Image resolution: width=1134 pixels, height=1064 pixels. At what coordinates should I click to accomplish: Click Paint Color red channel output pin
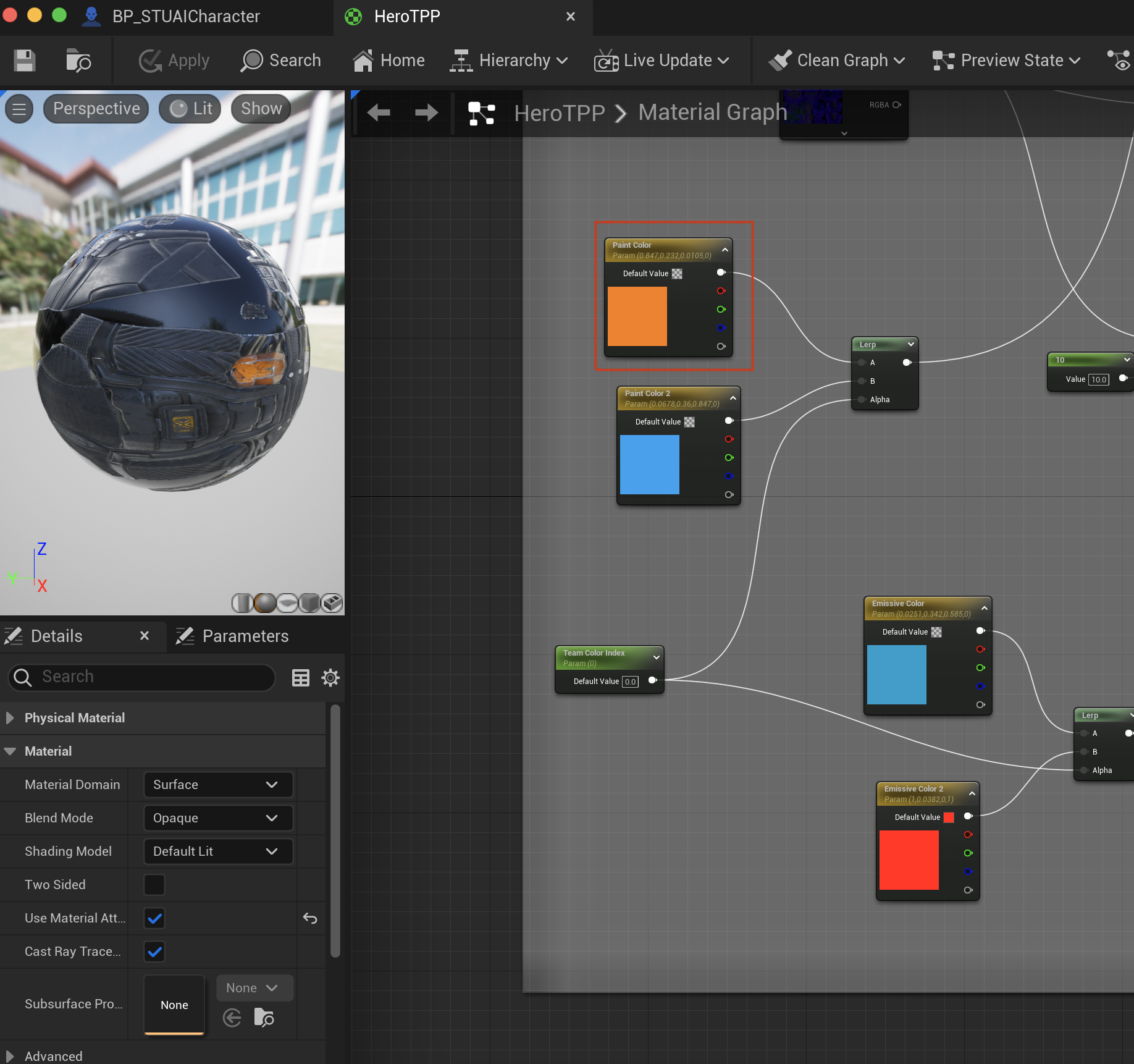(721, 291)
